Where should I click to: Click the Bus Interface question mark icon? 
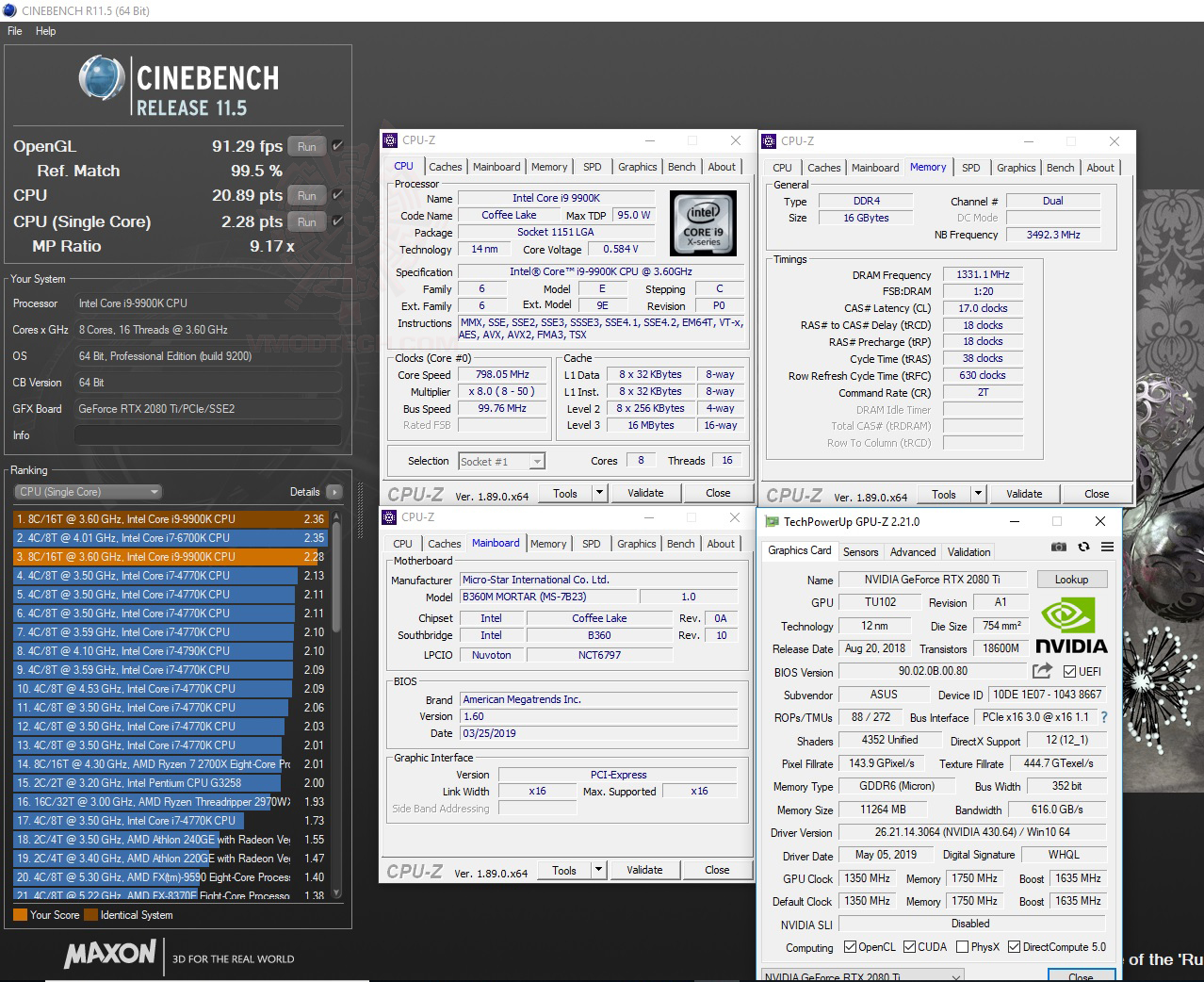(1104, 717)
